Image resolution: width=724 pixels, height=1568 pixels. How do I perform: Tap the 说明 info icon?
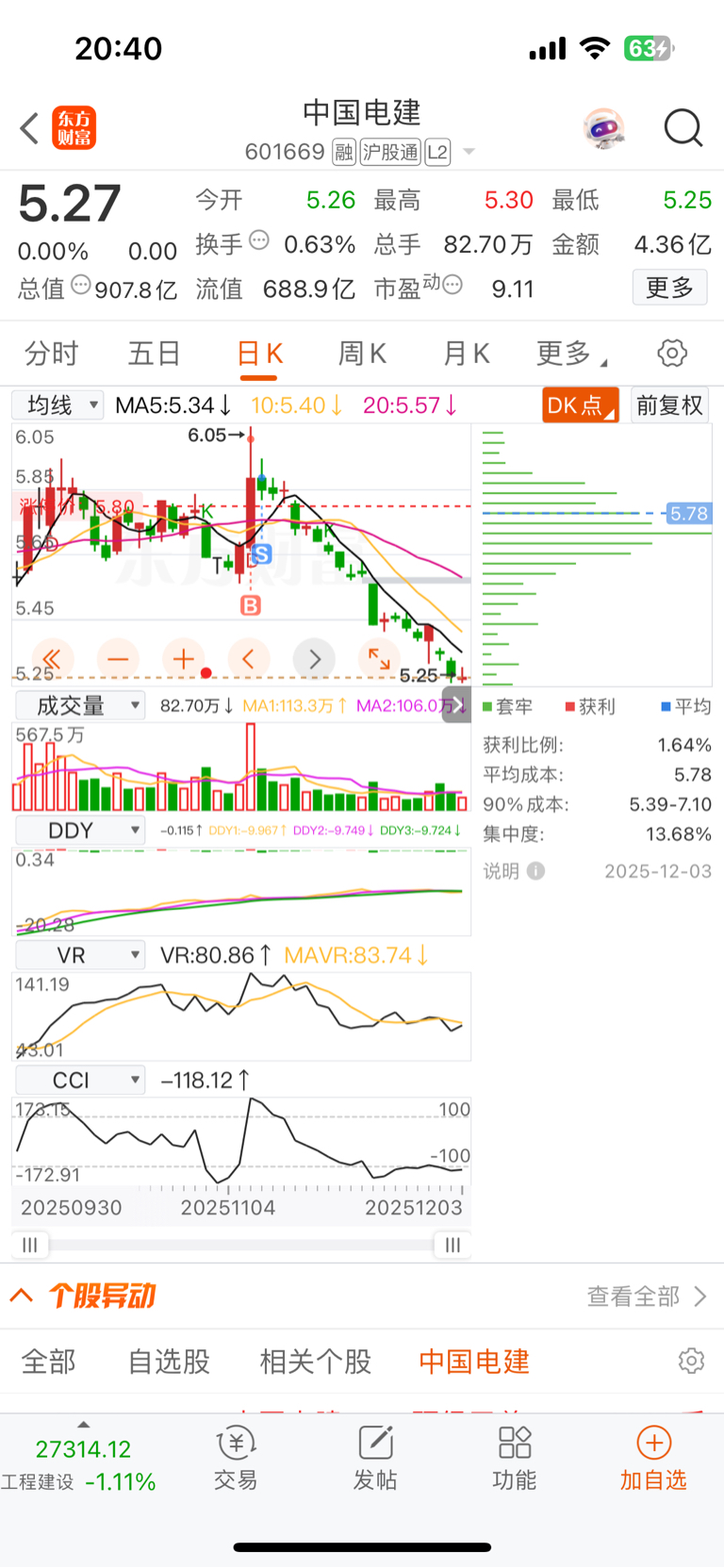click(535, 871)
